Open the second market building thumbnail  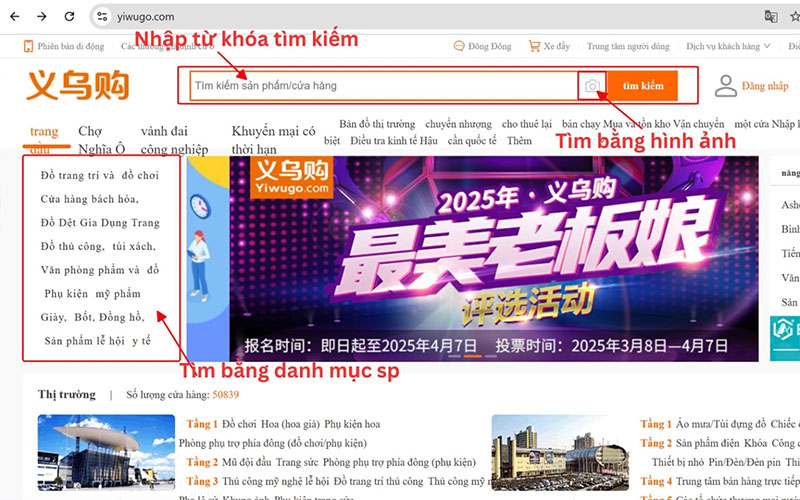click(560, 453)
